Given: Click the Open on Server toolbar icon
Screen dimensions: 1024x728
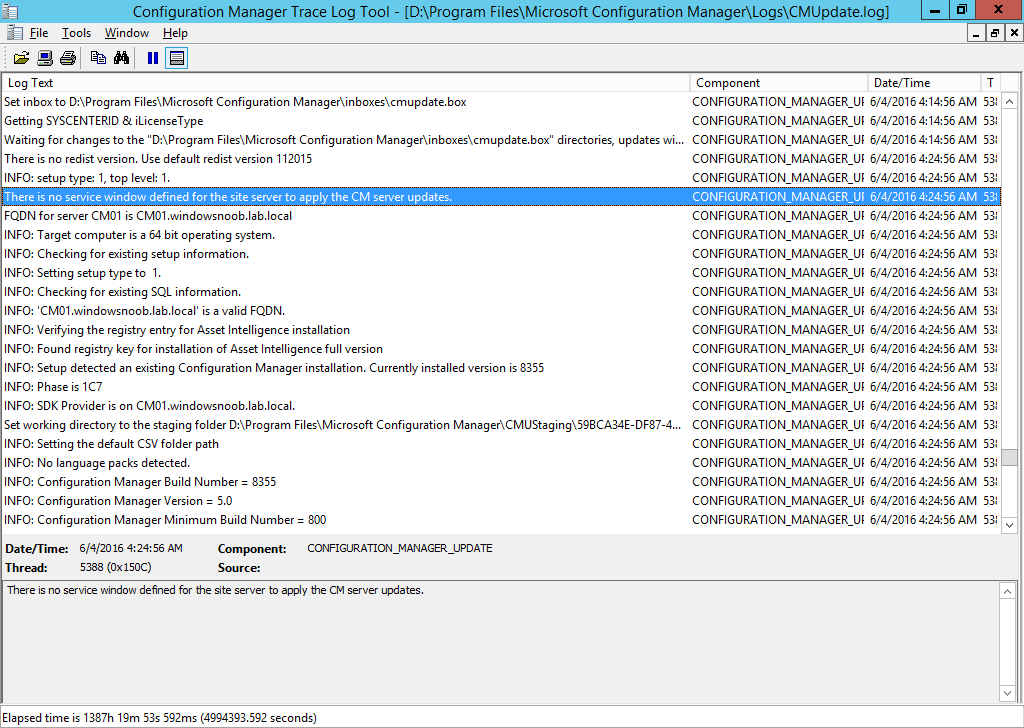Looking at the screenshot, I should click(x=44, y=58).
